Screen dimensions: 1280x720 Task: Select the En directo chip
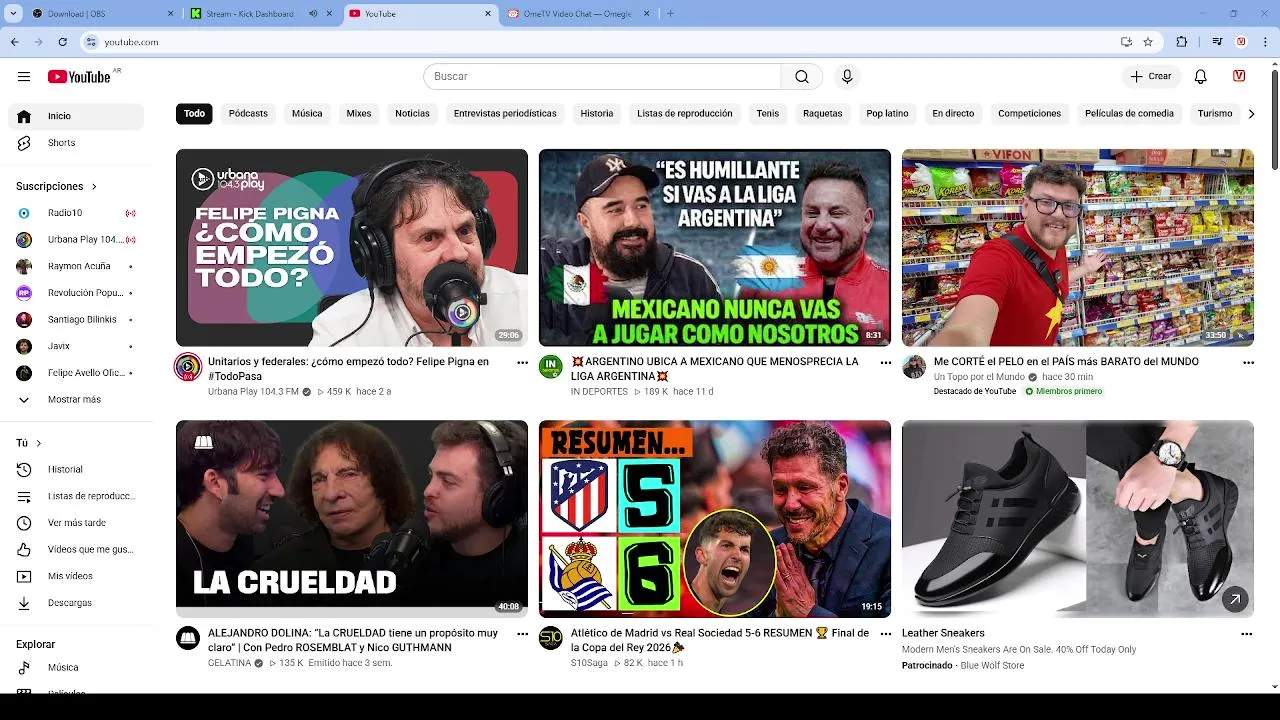[953, 114]
